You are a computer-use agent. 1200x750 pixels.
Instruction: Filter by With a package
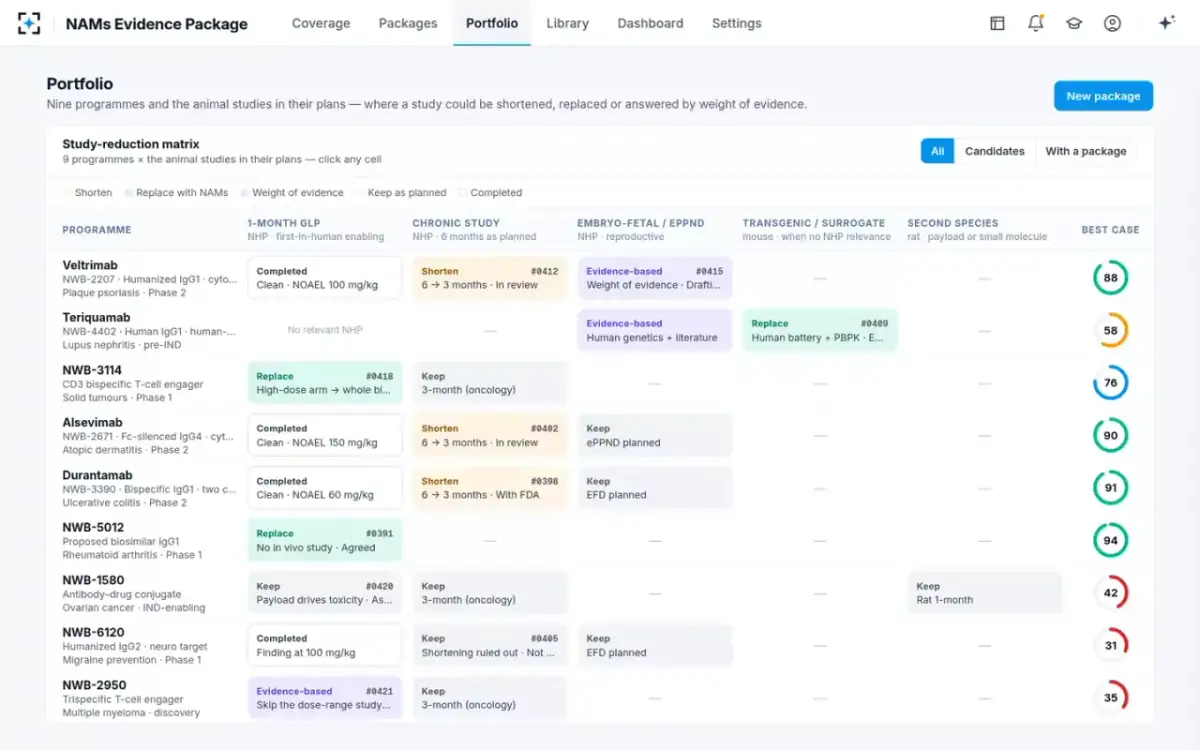tap(1086, 151)
